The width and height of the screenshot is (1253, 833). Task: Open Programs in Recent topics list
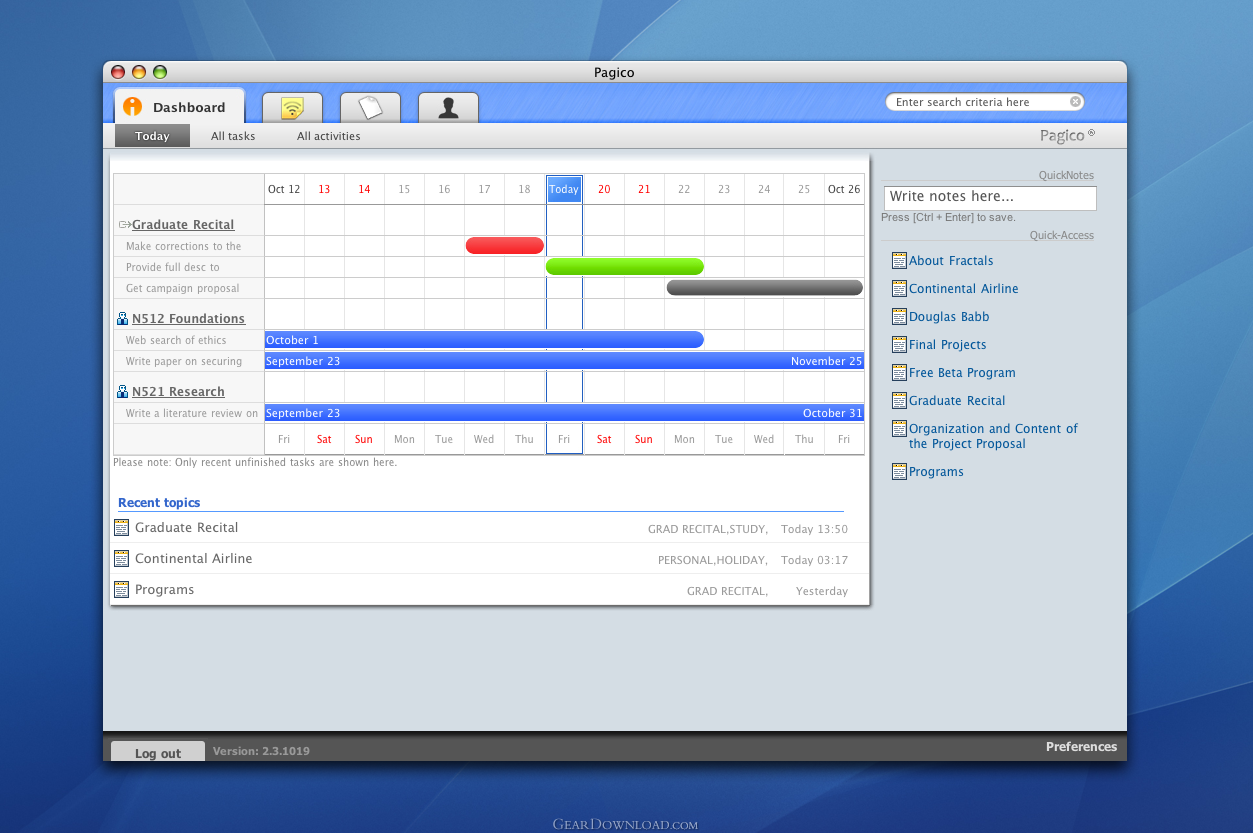coord(165,589)
